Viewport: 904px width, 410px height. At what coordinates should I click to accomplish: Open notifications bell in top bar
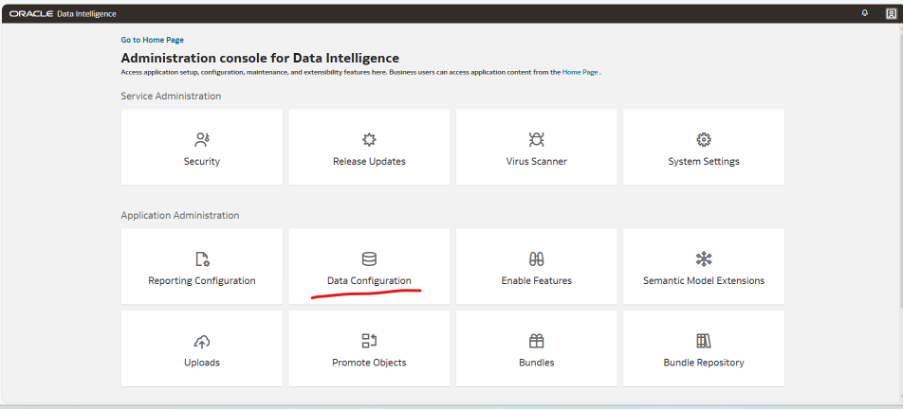click(864, 13)
